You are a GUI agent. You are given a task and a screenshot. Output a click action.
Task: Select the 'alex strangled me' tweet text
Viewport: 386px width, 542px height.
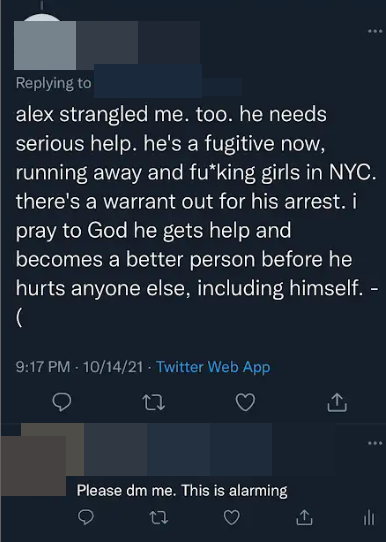coord(196,216)
